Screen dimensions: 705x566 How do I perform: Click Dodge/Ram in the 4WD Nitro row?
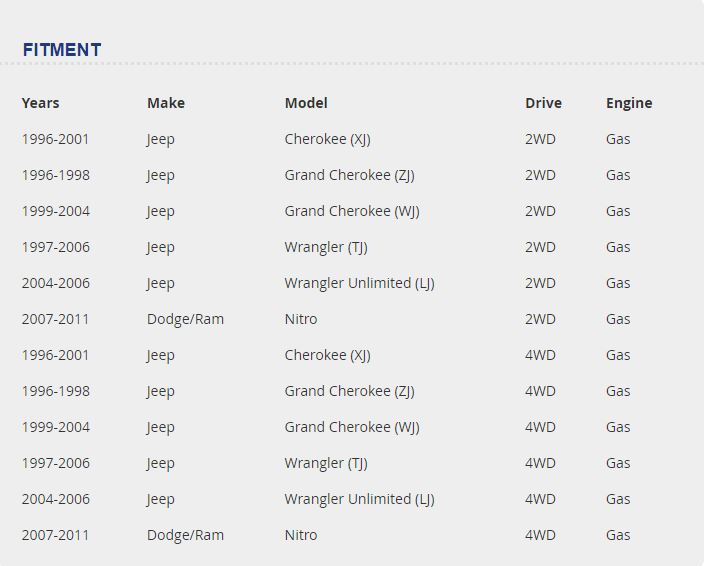point(185,535)
